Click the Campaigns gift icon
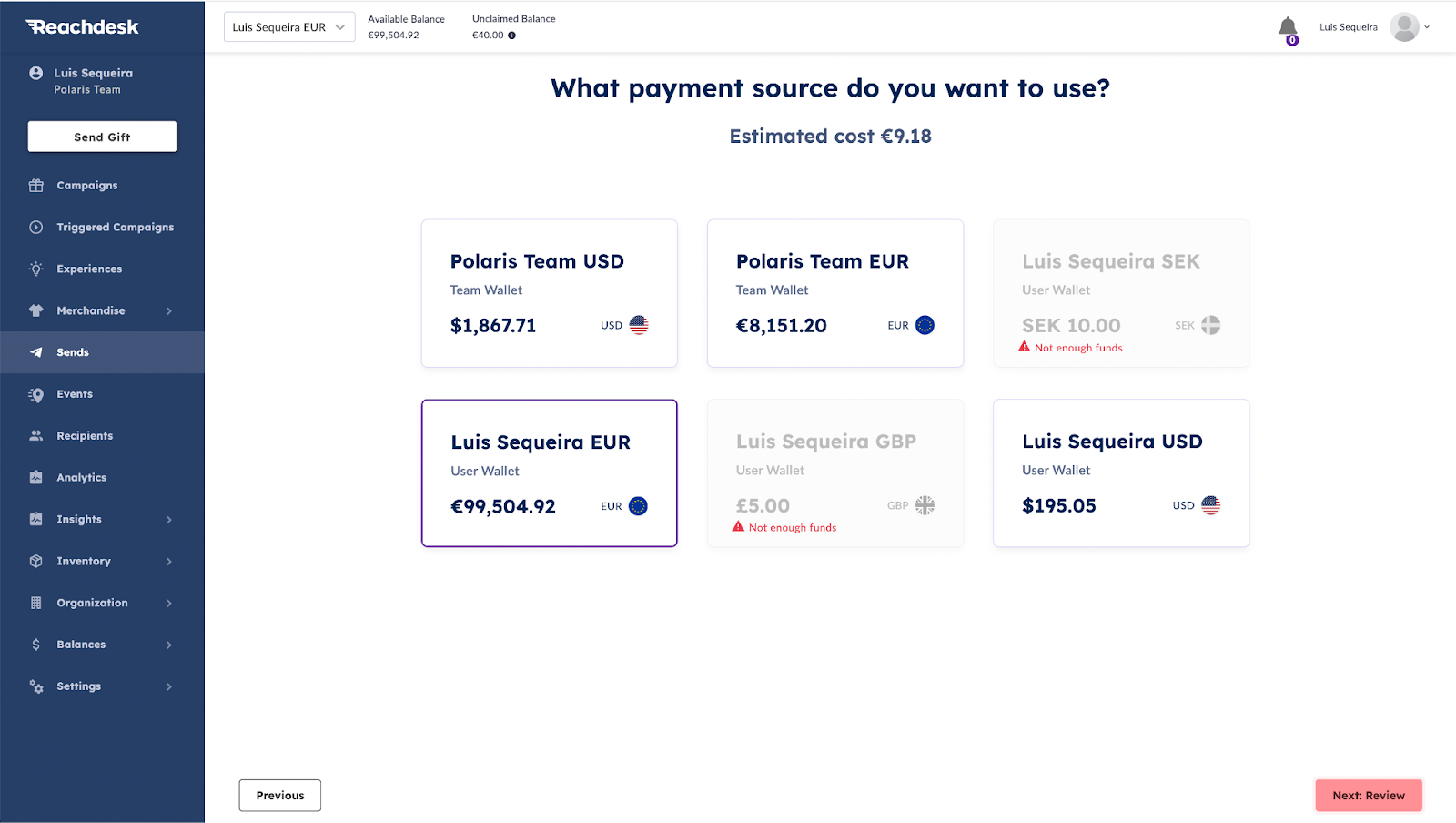 pyautogui.click(x=36, y=186)
